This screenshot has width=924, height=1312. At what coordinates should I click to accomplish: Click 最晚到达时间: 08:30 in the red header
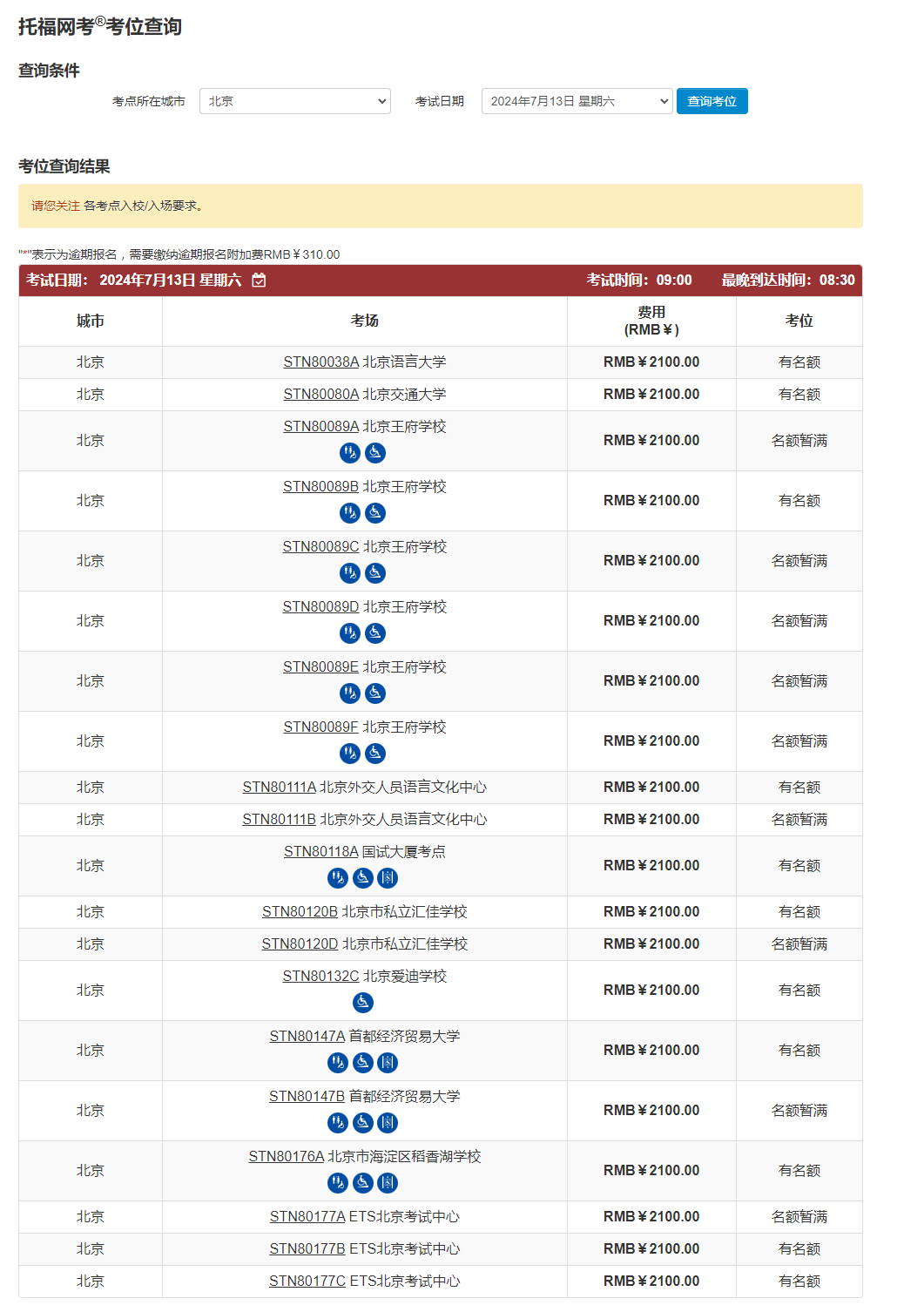pos(788,280)
